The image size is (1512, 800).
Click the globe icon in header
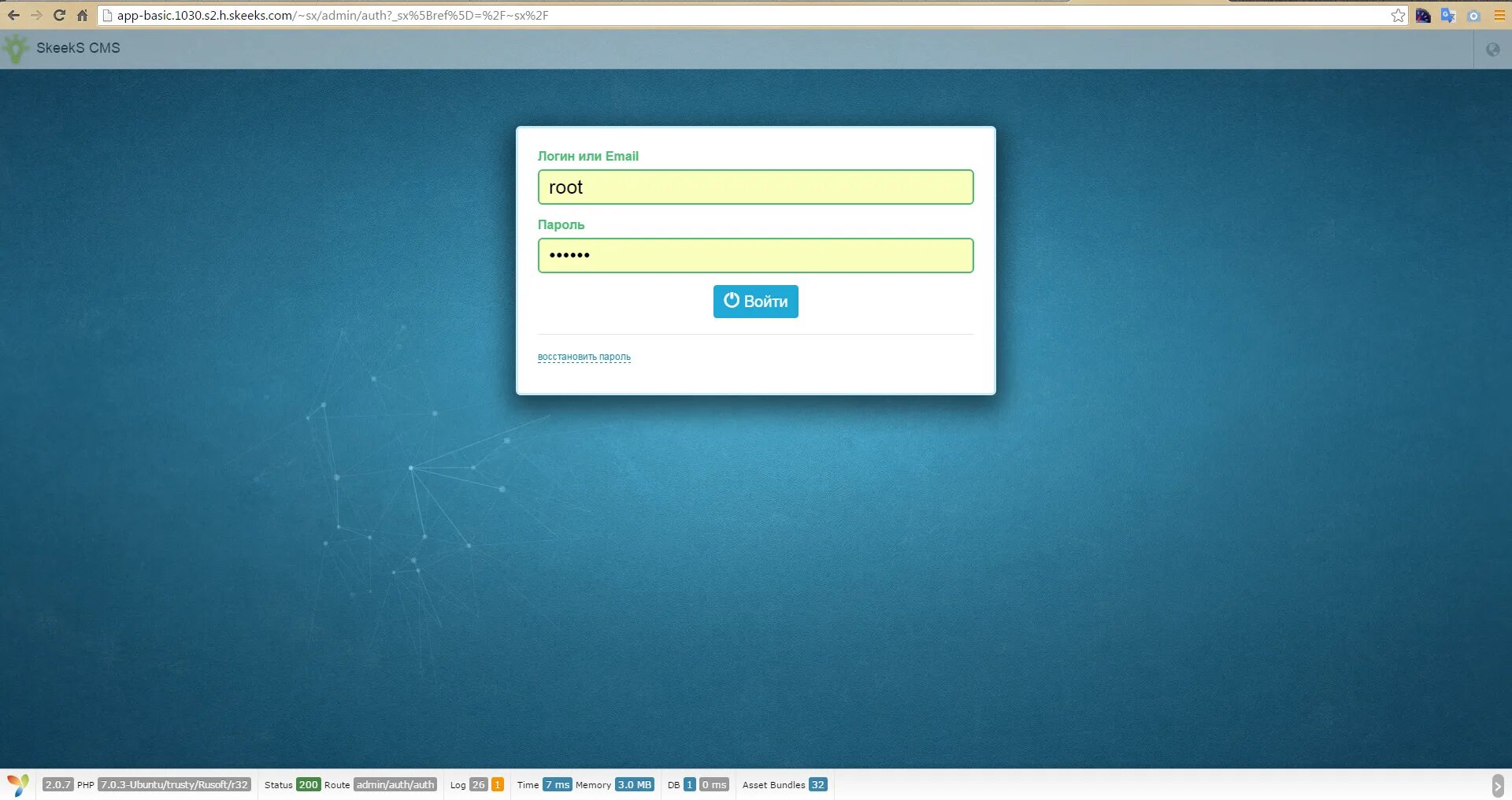(1492, 50)
